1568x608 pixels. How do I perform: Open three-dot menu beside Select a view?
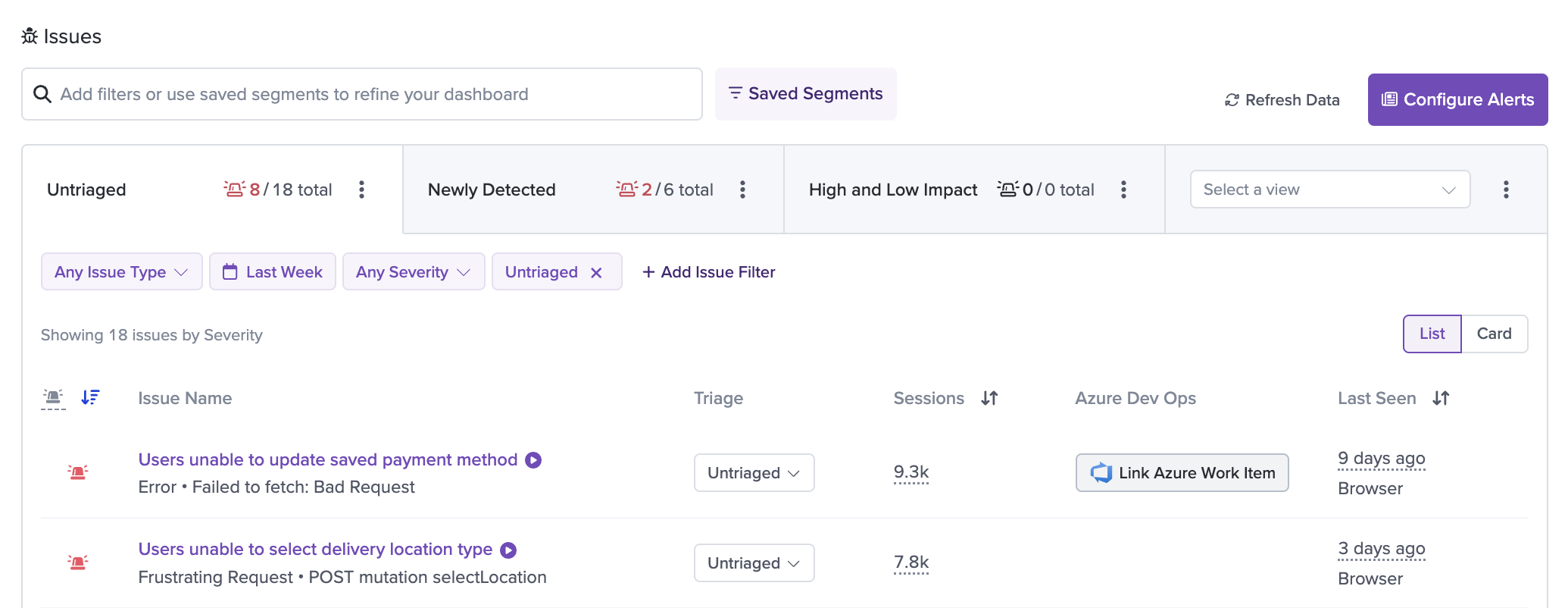click(1506, 190)
